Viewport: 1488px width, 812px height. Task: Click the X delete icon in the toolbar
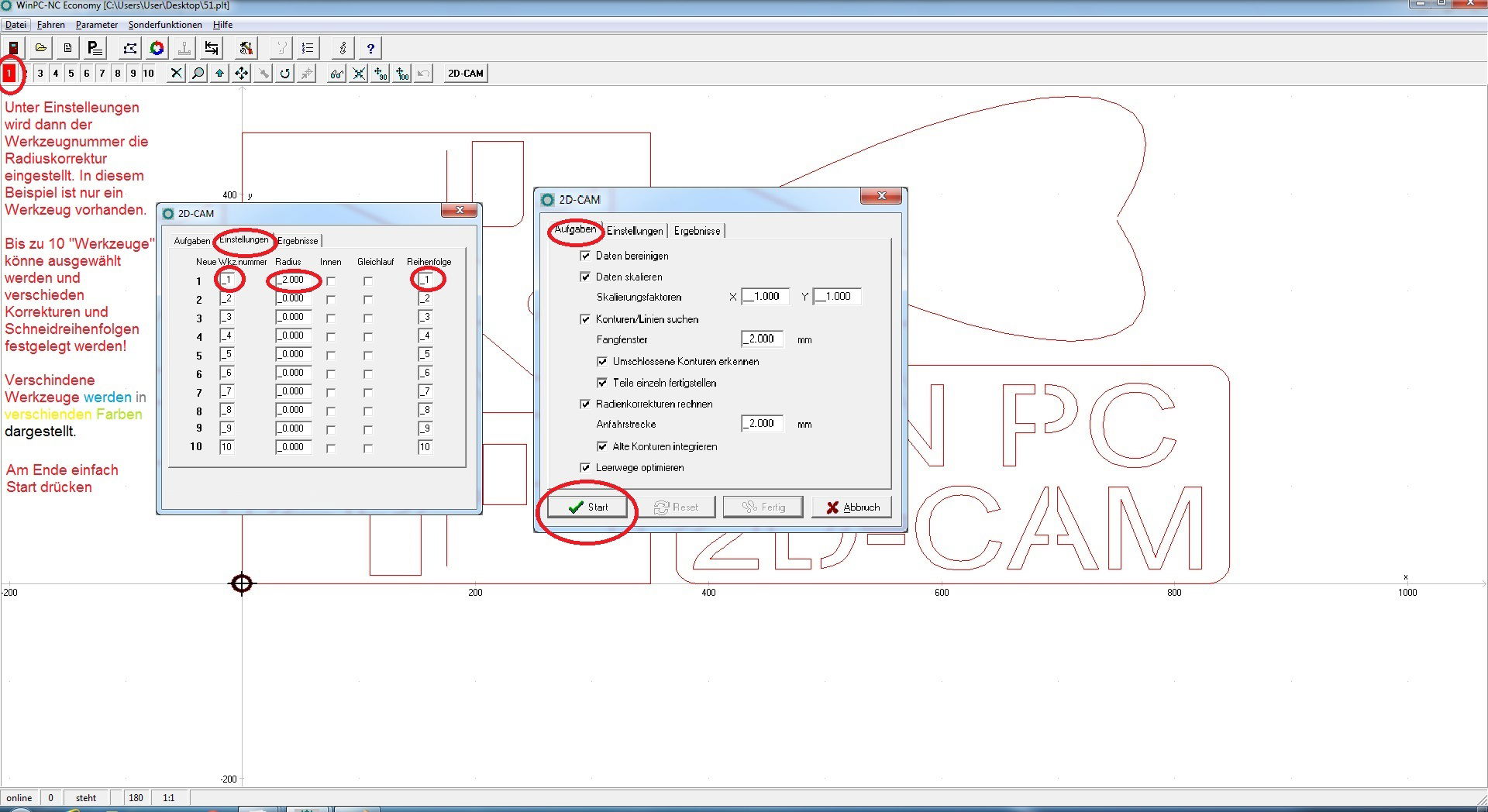point(174,73)
